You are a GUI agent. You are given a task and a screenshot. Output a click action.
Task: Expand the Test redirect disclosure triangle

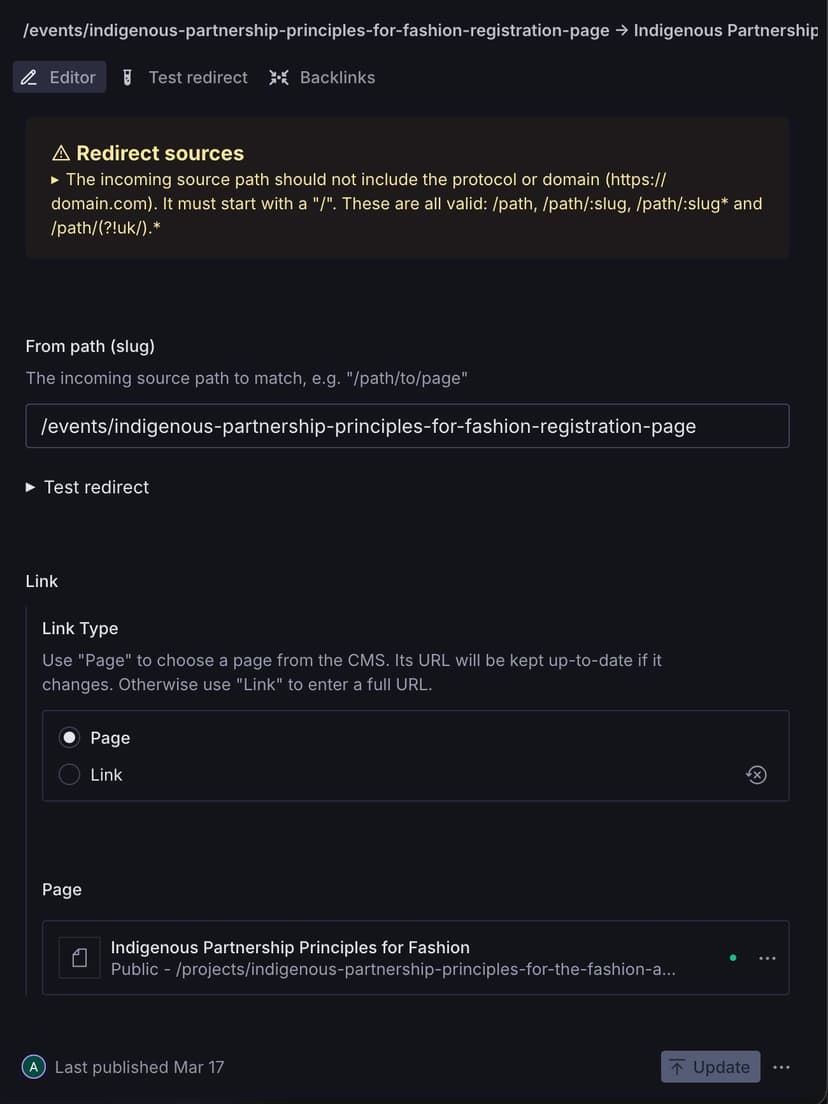31,487
